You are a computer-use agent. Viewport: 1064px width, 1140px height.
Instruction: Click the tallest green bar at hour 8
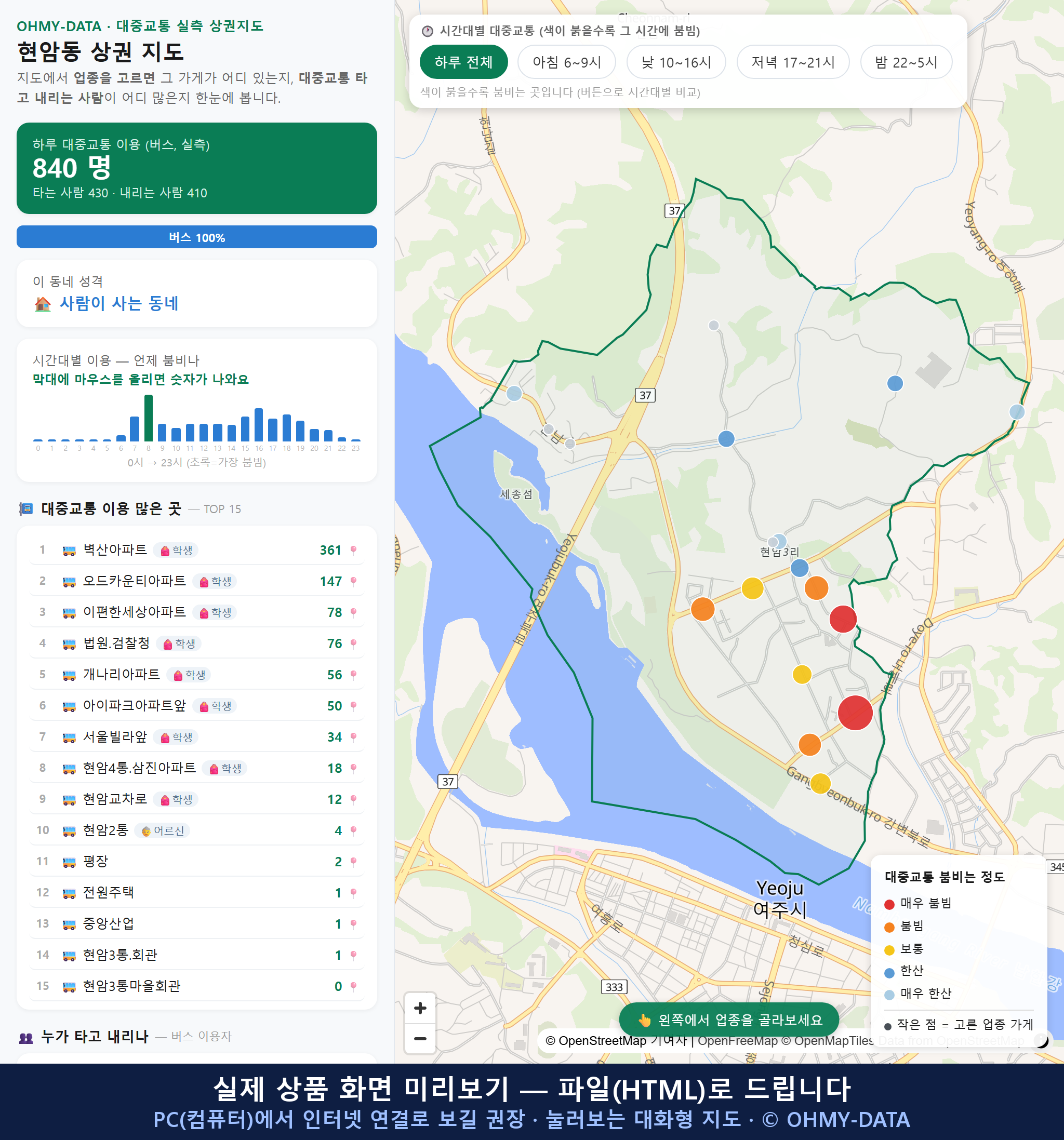coord(149,418)
